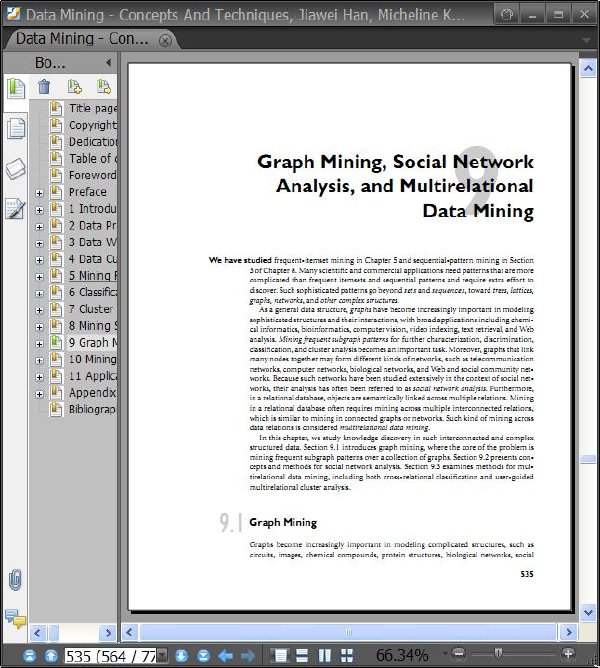Expand the 4 Data Cube bookmark node

[x=39, y=260]
